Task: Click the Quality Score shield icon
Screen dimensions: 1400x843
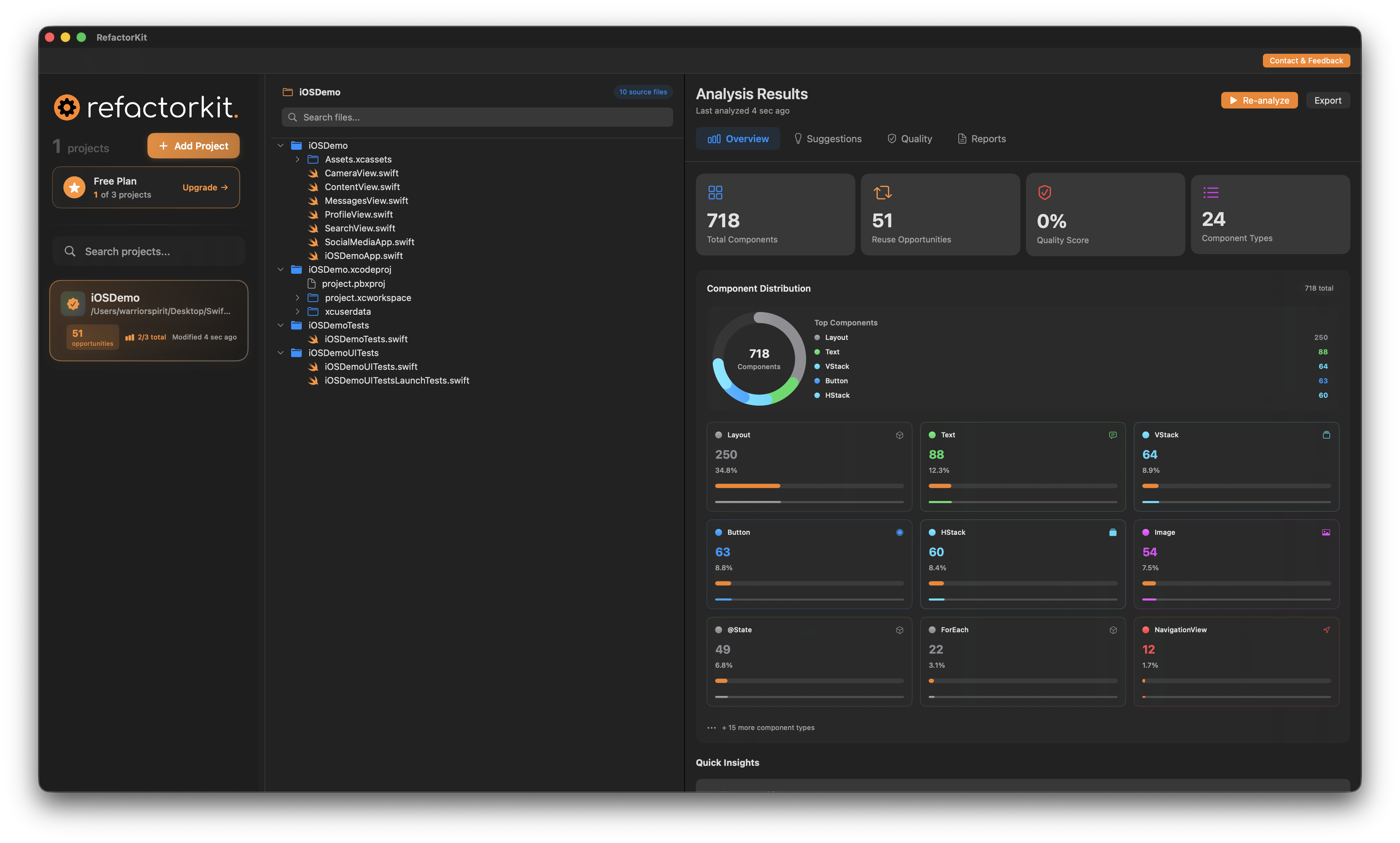Action: point(1044,192)
